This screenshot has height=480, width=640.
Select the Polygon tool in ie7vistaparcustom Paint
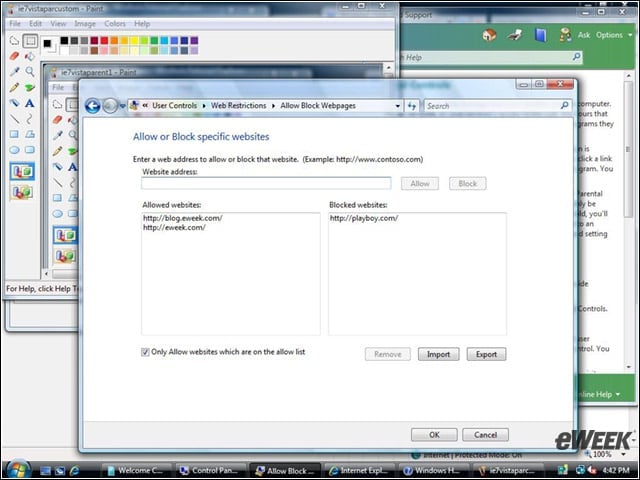pyautogui.click(x=30, y=134)
